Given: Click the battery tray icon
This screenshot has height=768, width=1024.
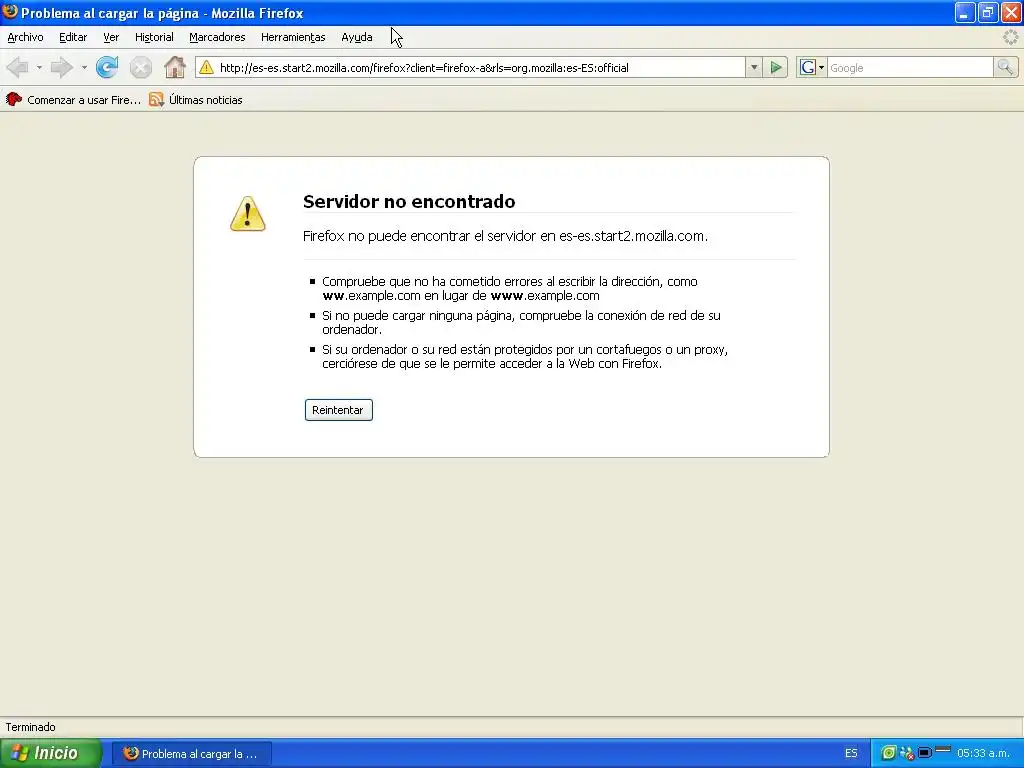Looking at the screenshot, I should pyautogui.click(x=925, y=753).
